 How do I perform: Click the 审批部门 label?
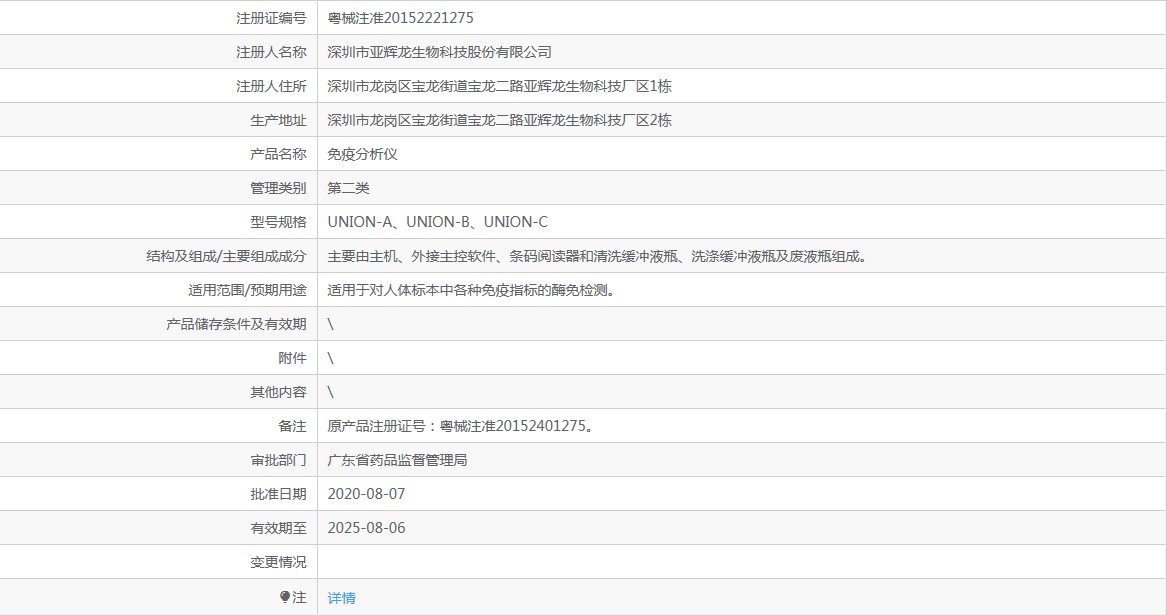[x=278, y=460]
